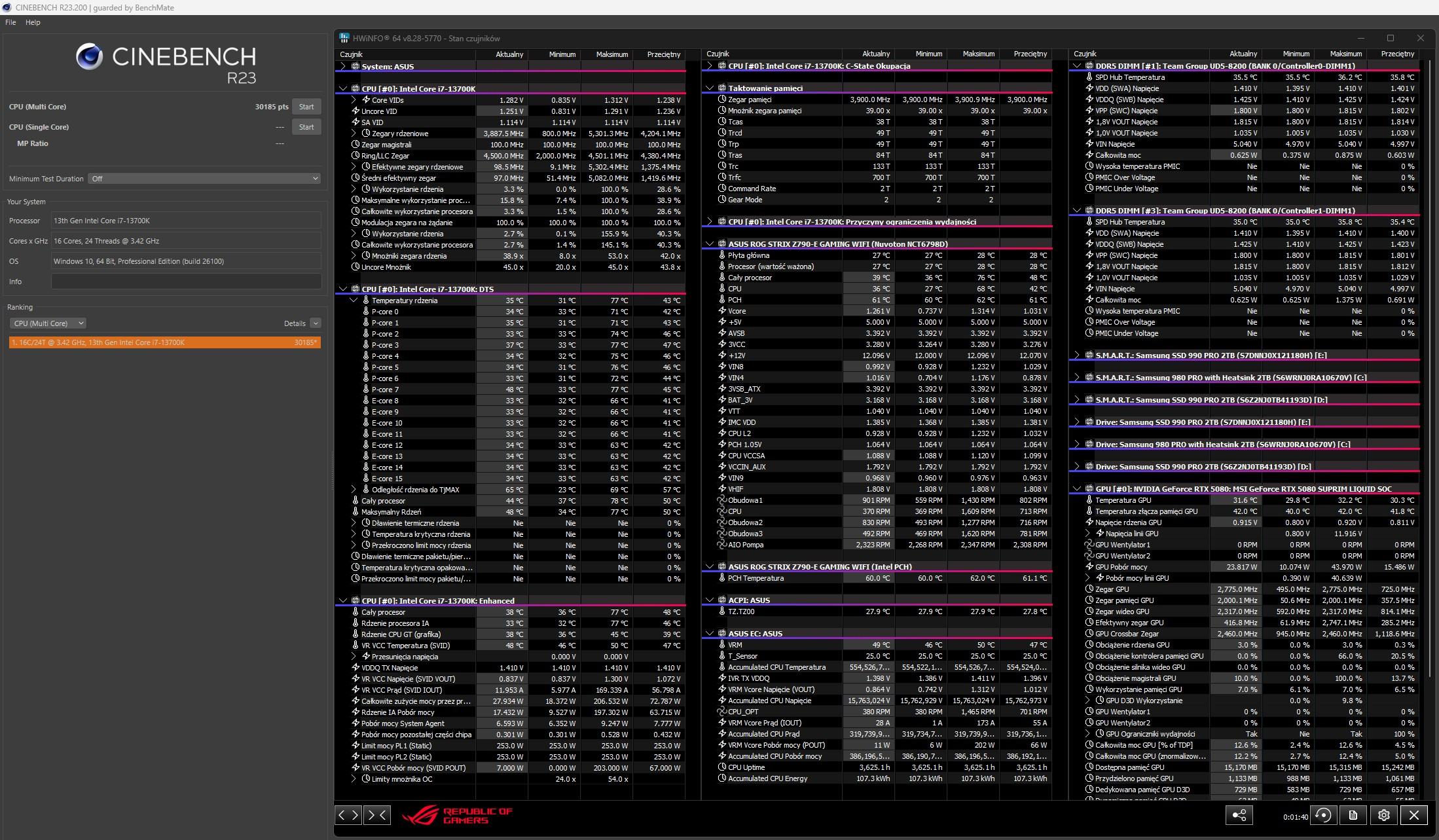Reset min/max values with clock icon
The image size is (1439, 840).
coord(1323,815)
